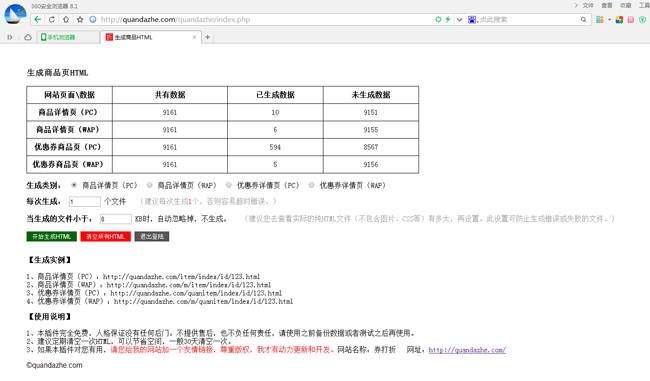Bookmark page with the star icon
Viewport: 650px width, 381px height.
pos(80,19)
